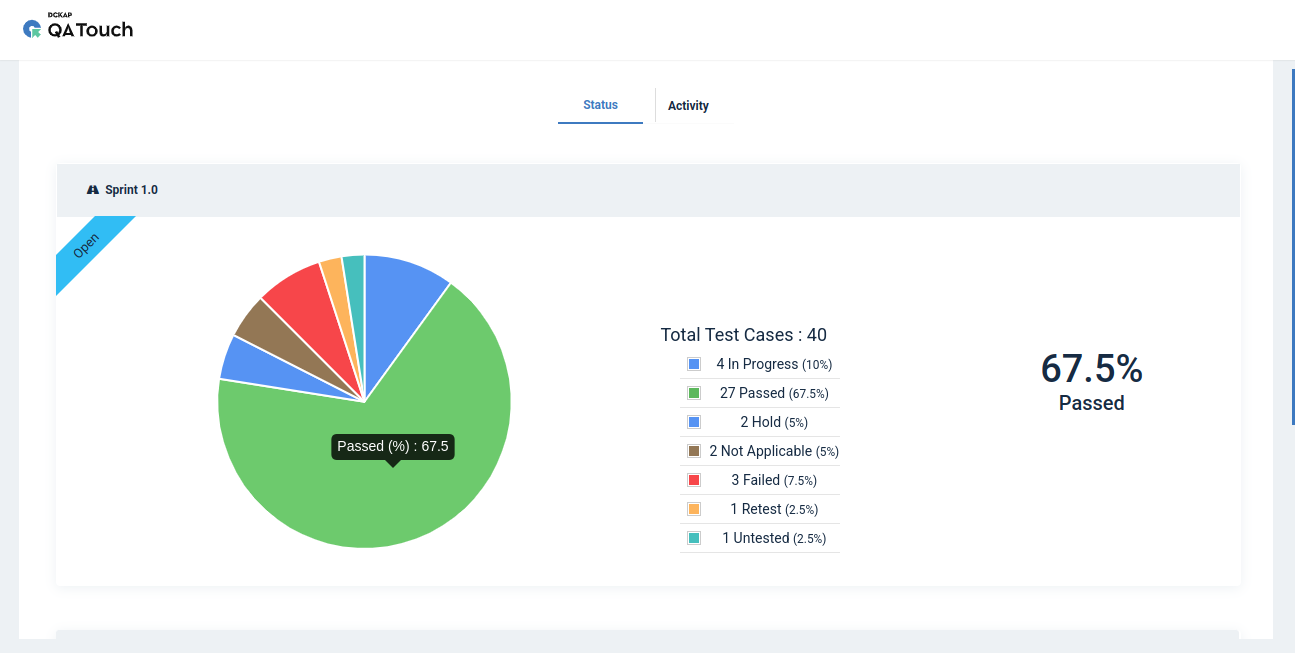Click the vertical scrollbar on the right
The width and height of the screenshot is (1295, 653).
[x=1292, y=240]
